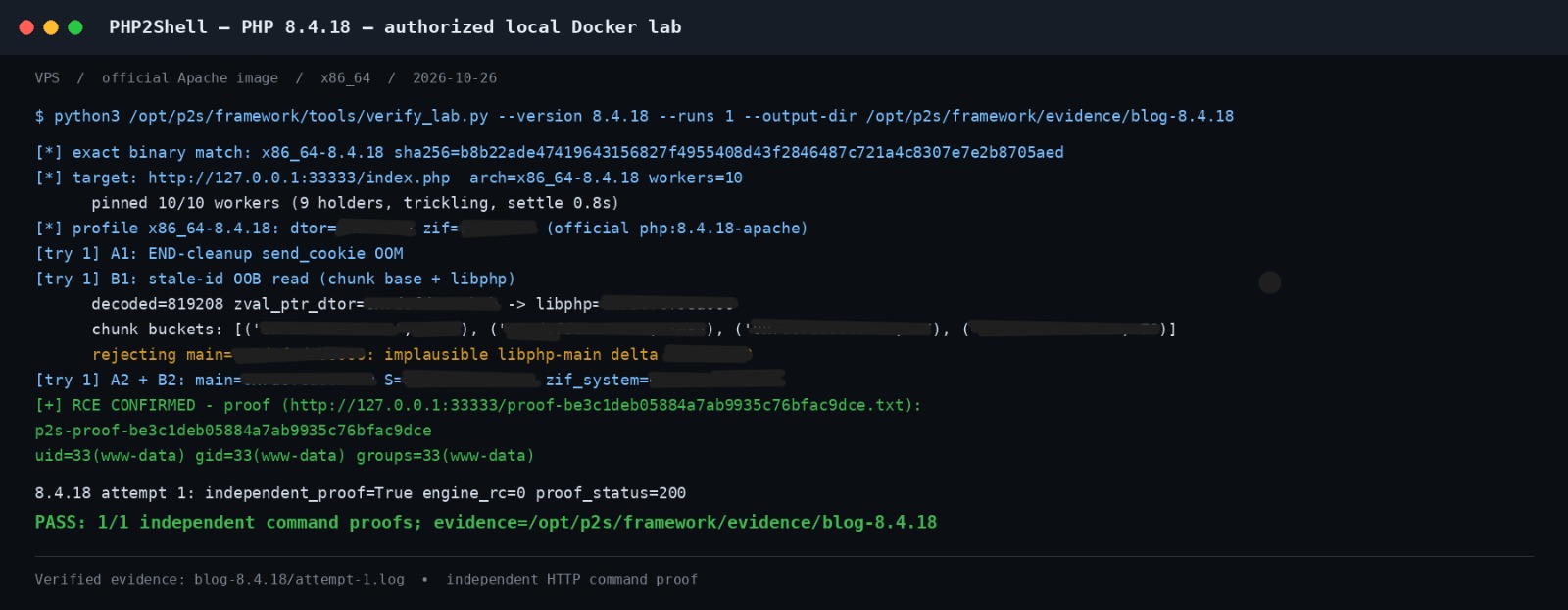The image size is (1568, 610).
Task: Click 'python3' at the start of the command
Action: click(x=87, y=116)
